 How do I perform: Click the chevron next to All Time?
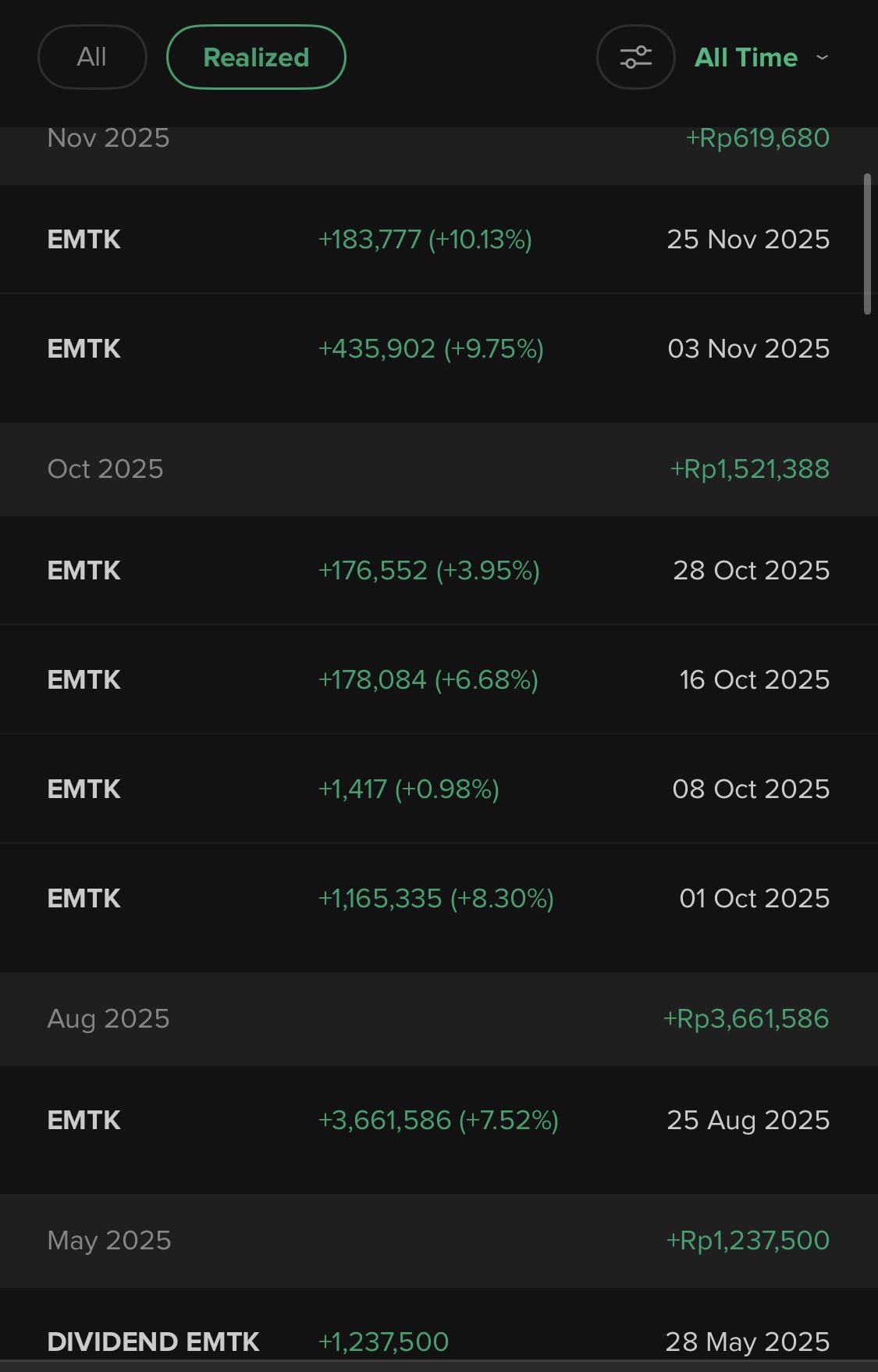822,57
